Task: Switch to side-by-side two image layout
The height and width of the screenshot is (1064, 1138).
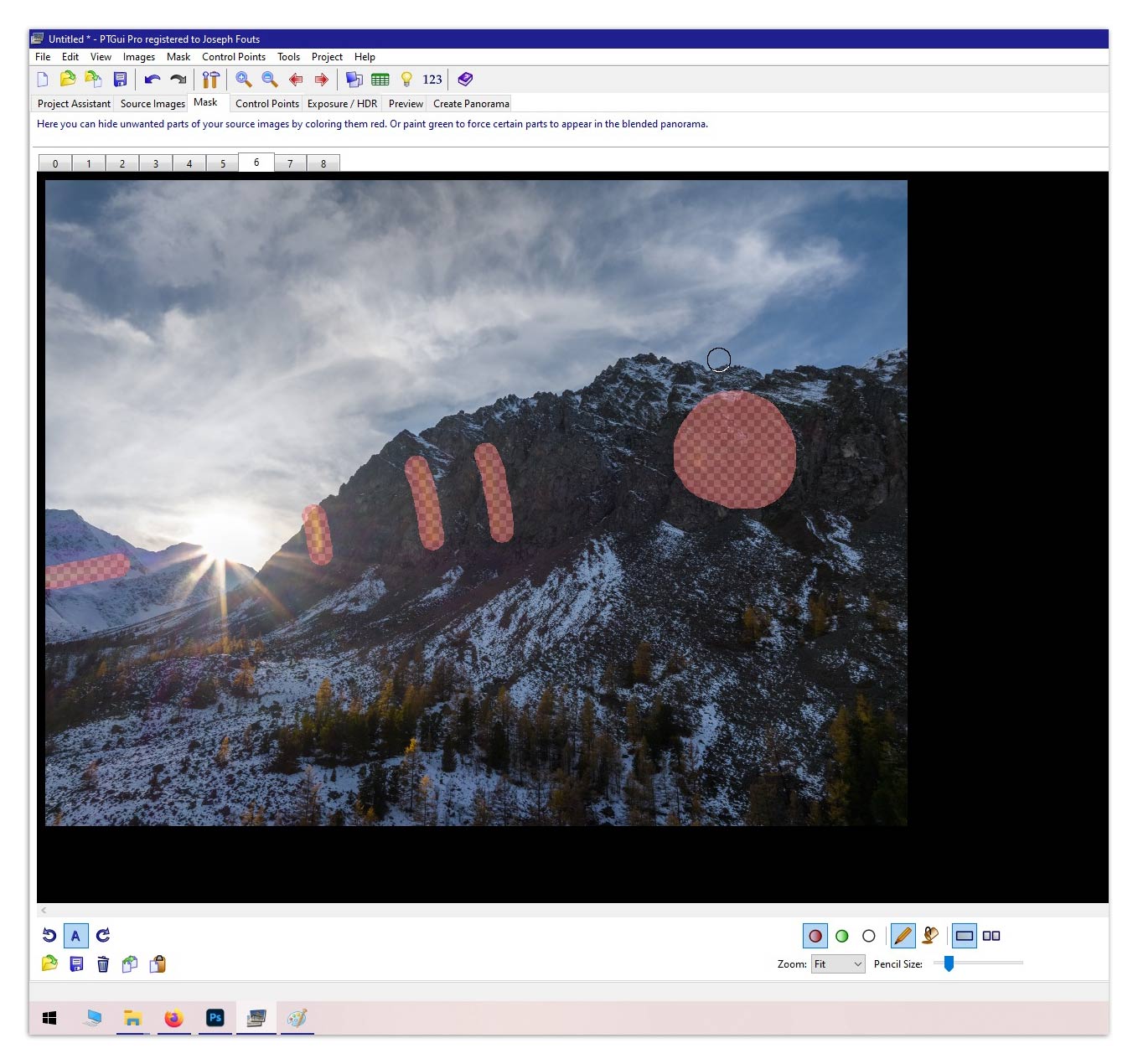Action: (x=991, y=936)
